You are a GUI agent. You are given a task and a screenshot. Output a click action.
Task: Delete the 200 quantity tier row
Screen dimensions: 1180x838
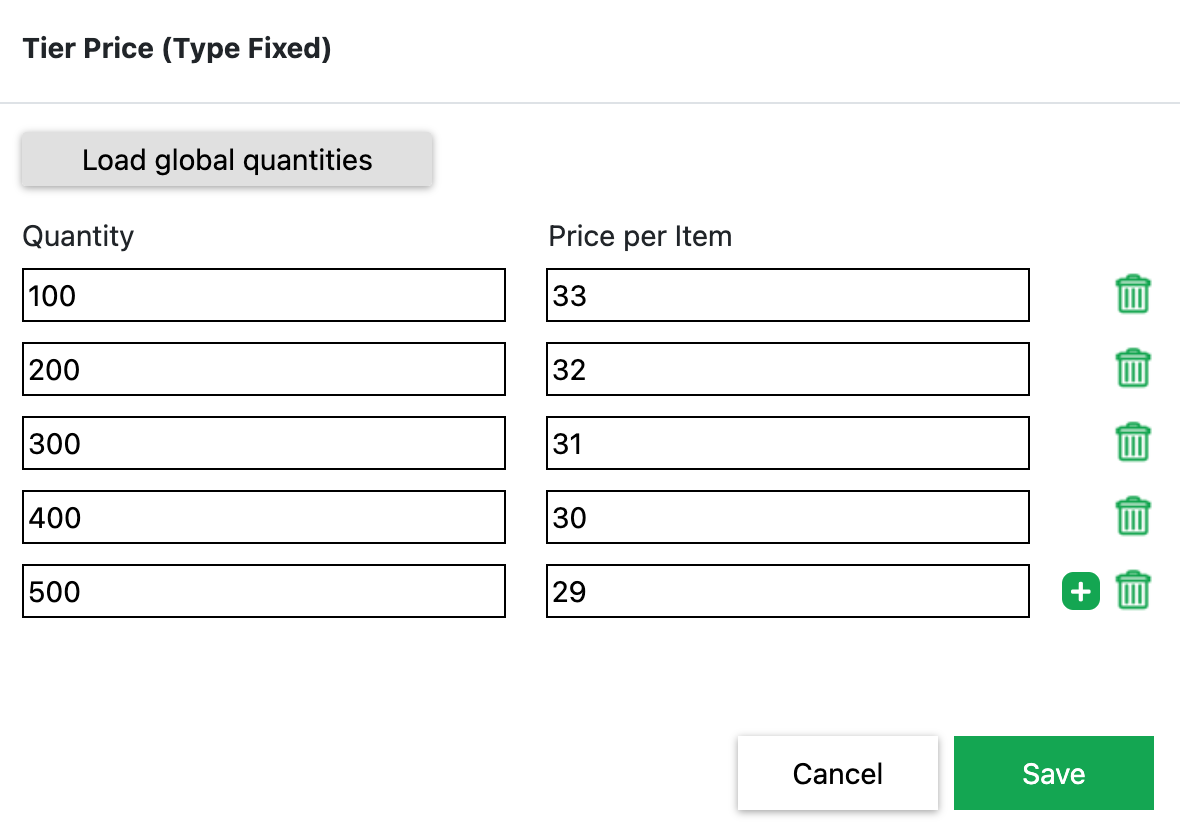[1132, 369]
